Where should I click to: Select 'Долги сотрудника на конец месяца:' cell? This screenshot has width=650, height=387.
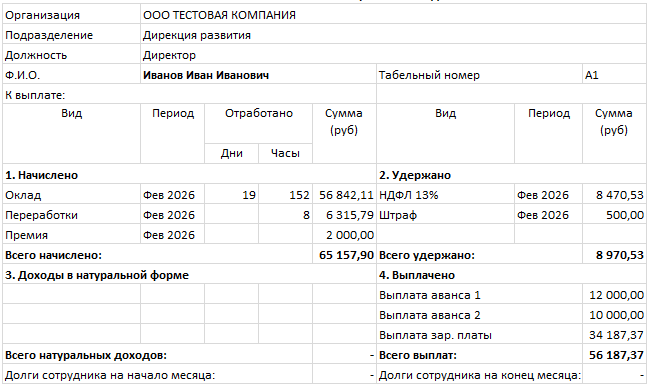point(479,375)
